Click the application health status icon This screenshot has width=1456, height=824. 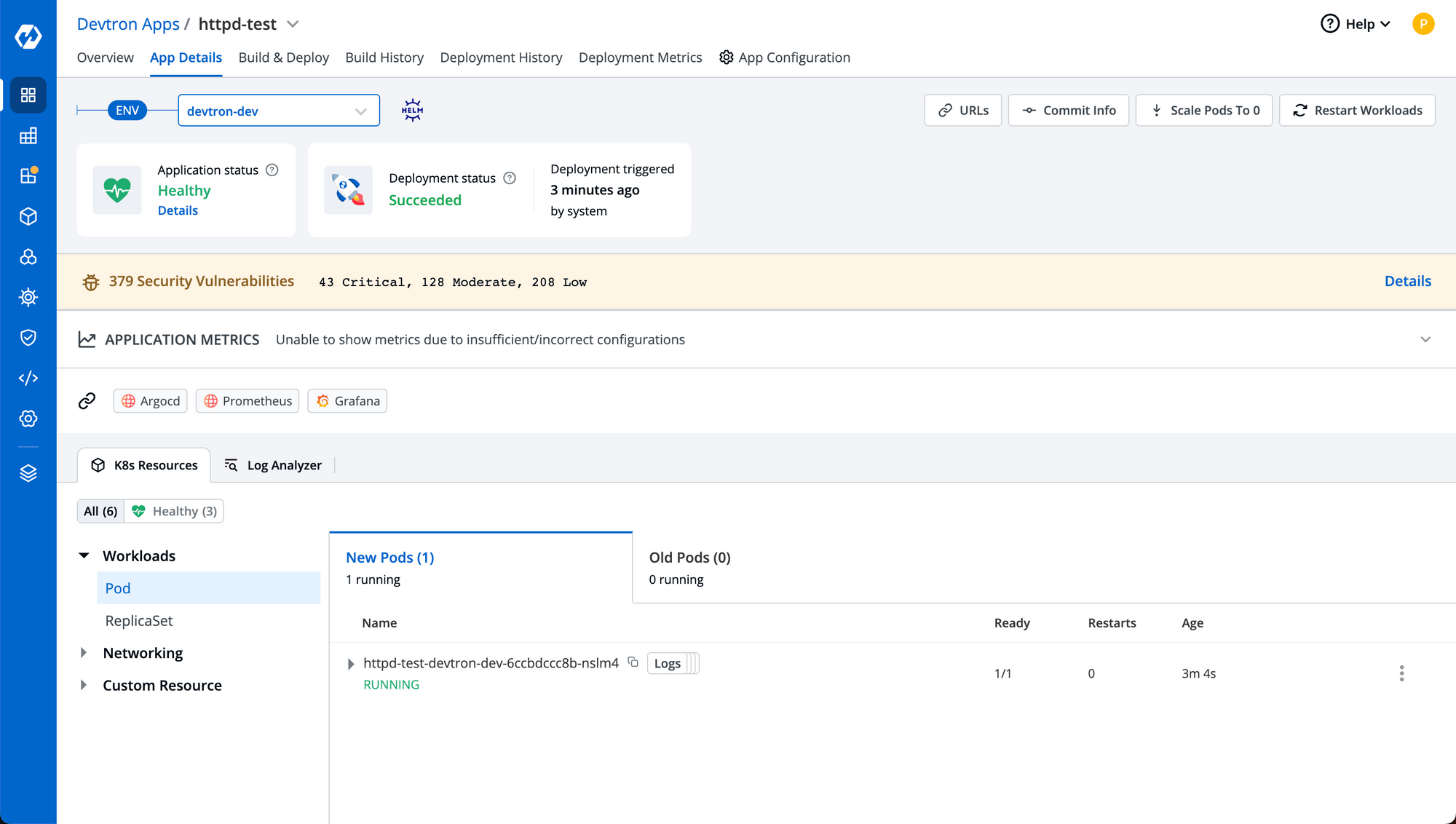point(118,190)
